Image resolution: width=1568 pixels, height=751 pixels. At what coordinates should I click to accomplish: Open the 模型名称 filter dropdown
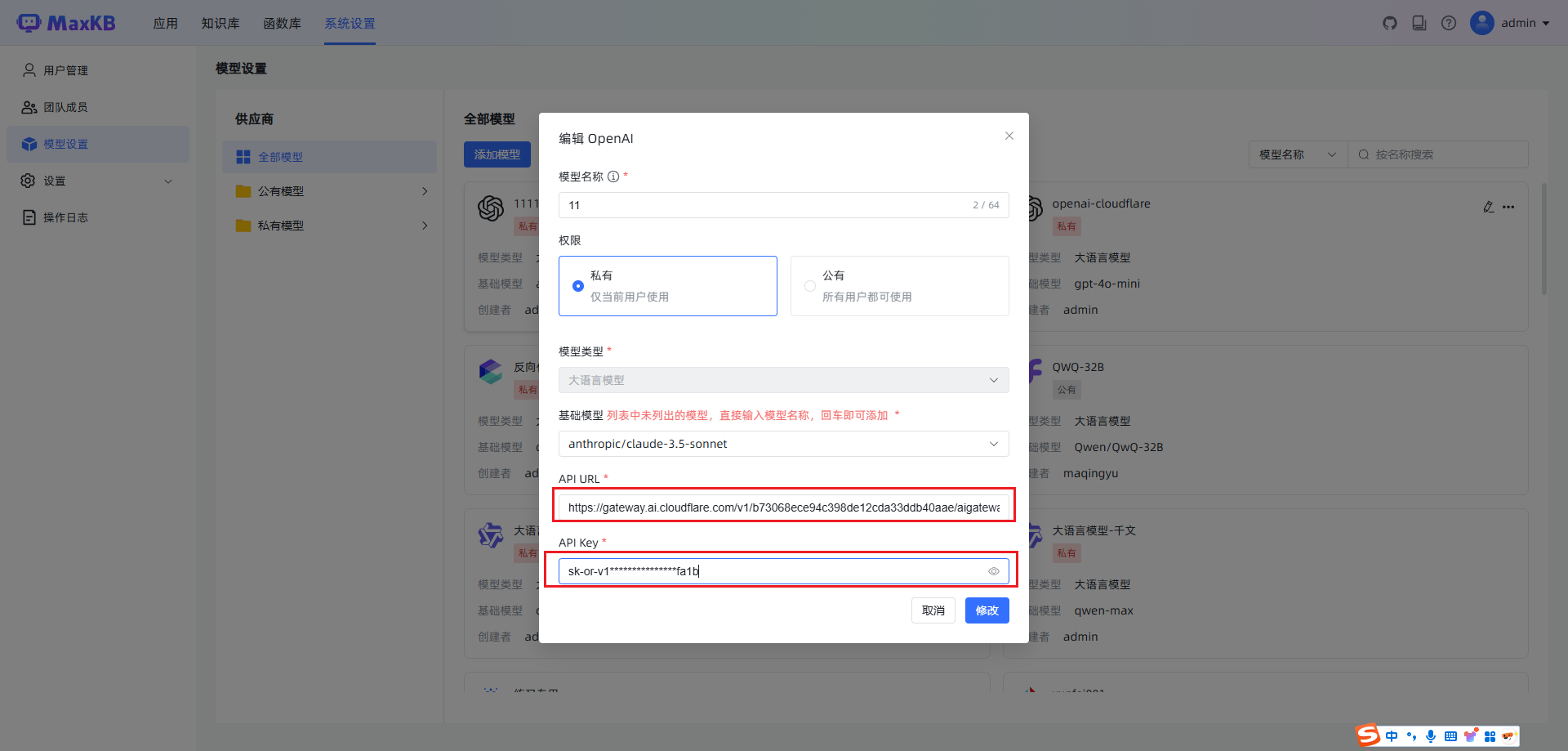[x=1297, y=154]
